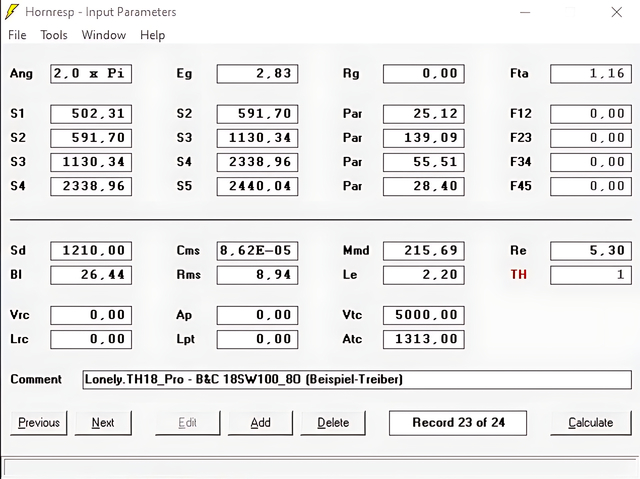The image size is (640, 479).
Task: Click the F34 input field
Action: (x=591, y=162)
